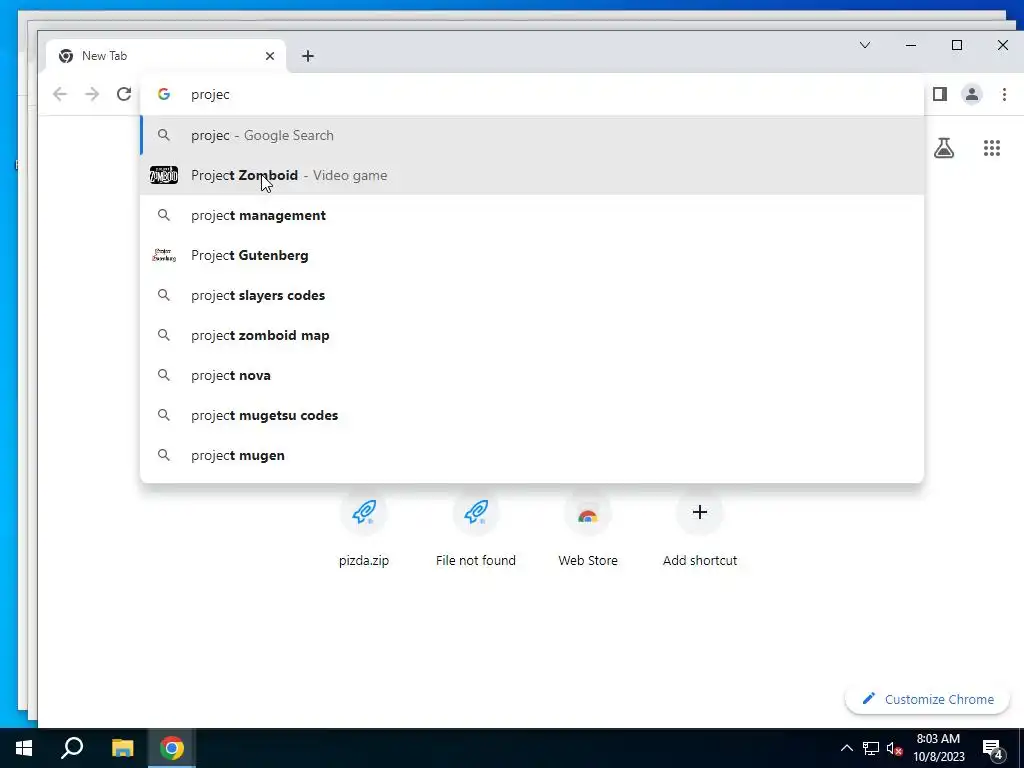Screen dimensions: 1024x768
Task: Open the profile avatar menu
Action: (x=972, y=94)
